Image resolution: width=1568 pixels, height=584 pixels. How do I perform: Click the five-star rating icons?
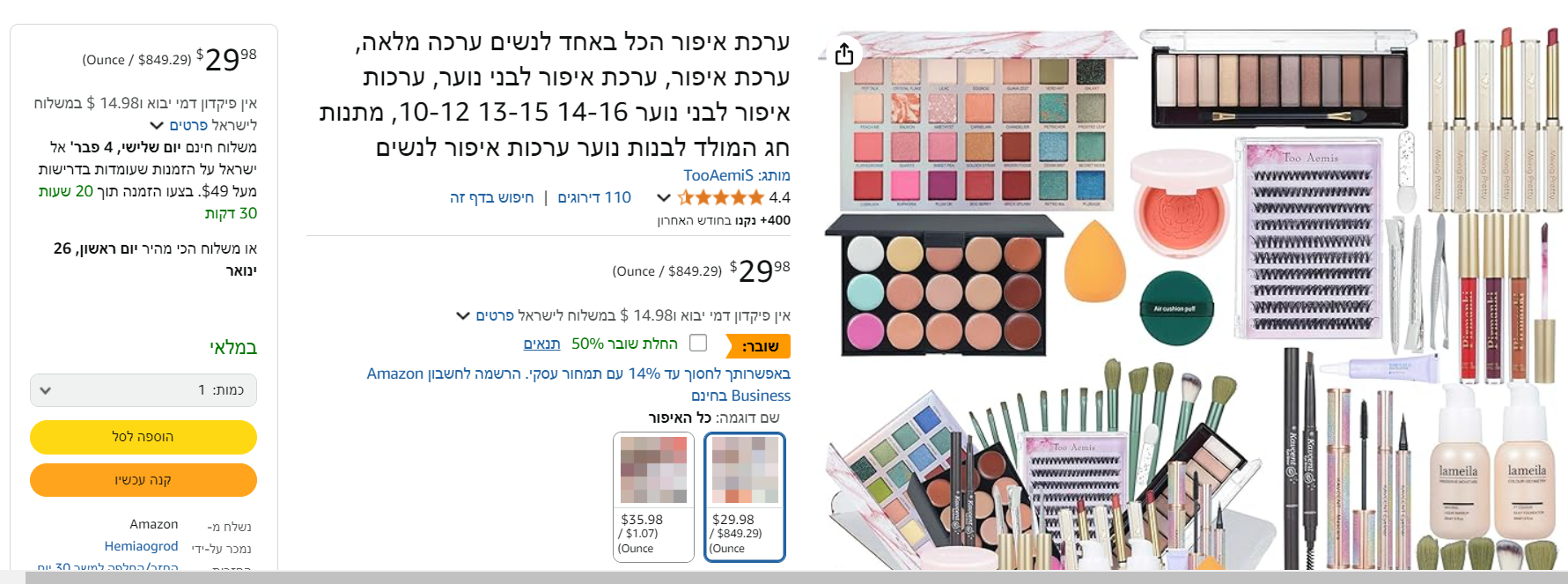coord(720,197)
